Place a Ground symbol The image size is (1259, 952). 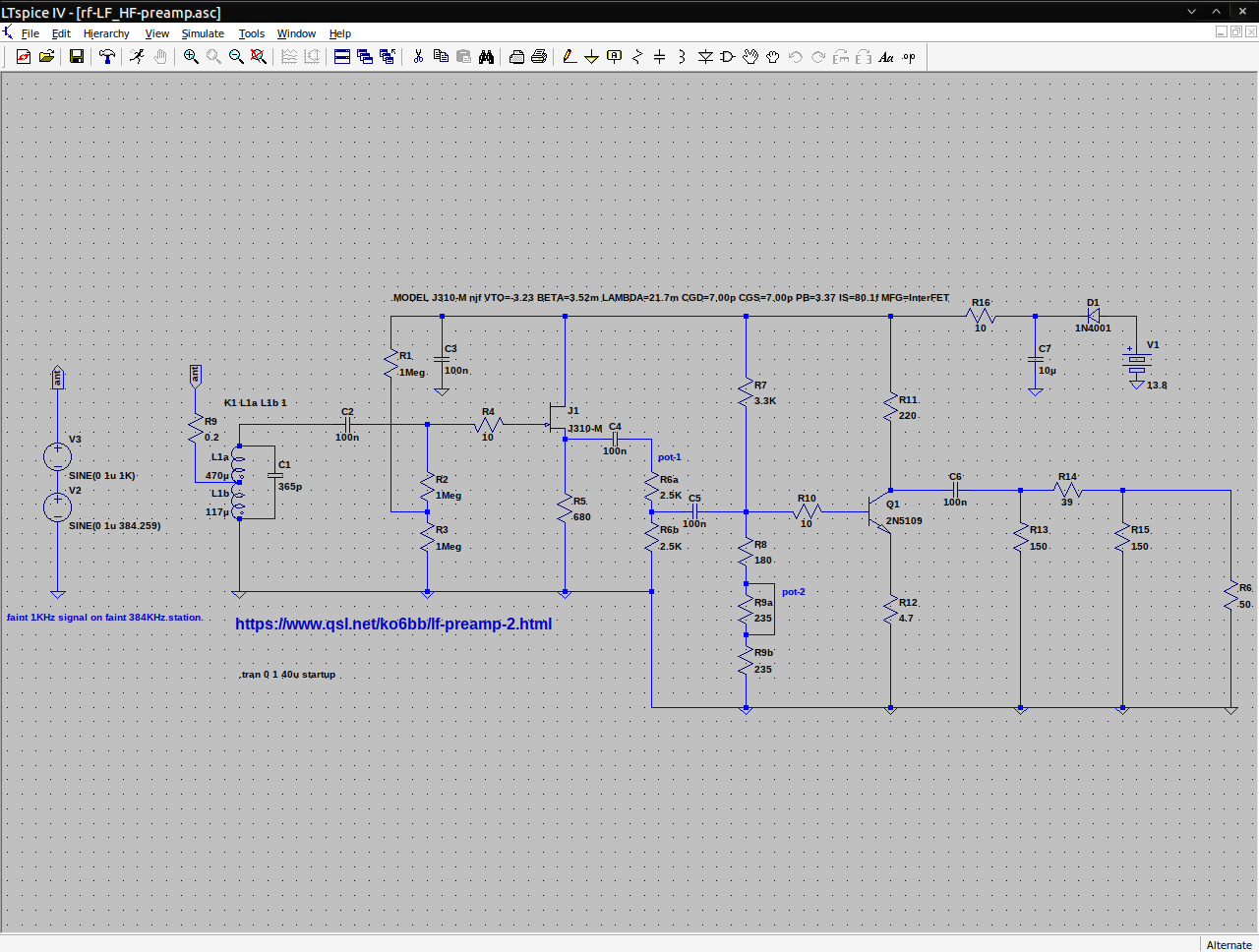click(592, 57)
